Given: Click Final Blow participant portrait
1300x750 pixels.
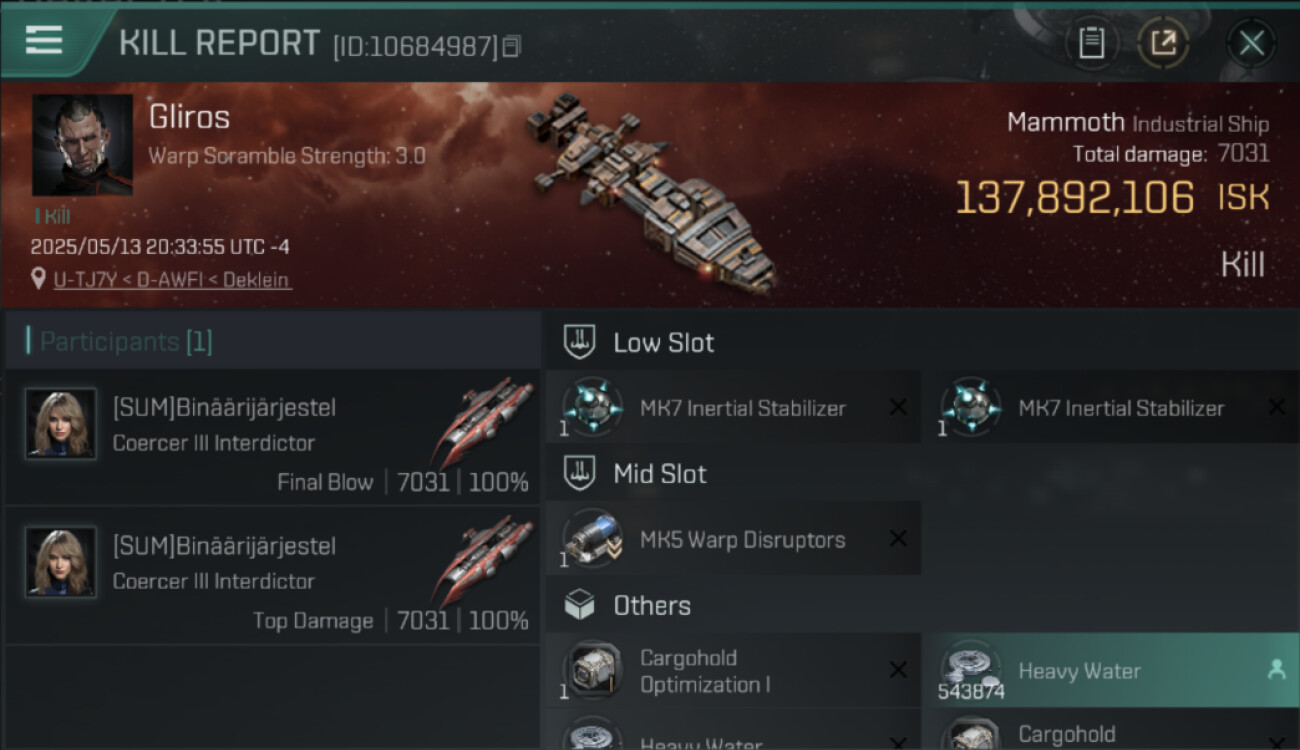Looking at the screenshot, I should tap(61, 424).
